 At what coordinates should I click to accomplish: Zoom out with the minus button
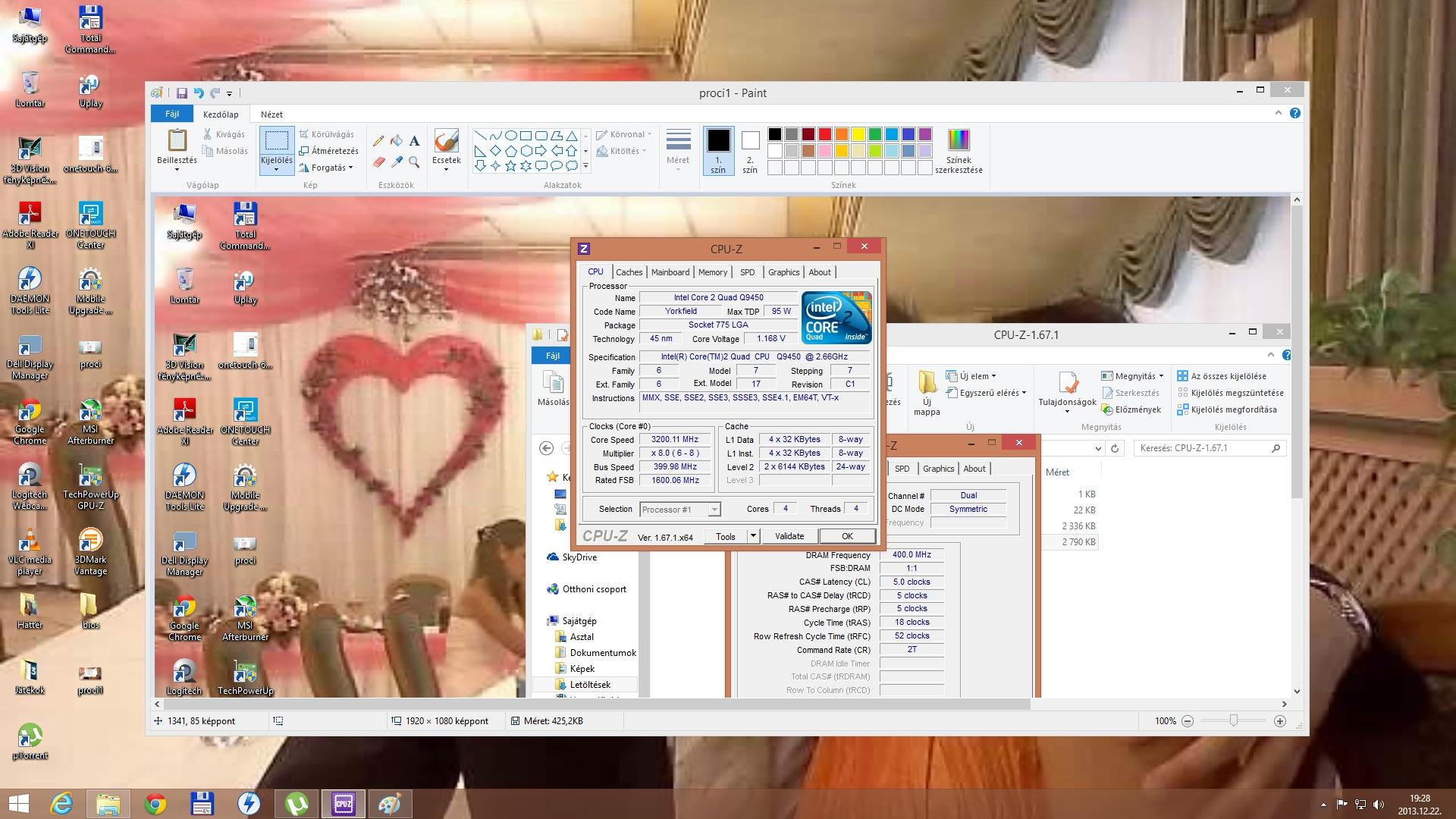(x=1188, y=721)
